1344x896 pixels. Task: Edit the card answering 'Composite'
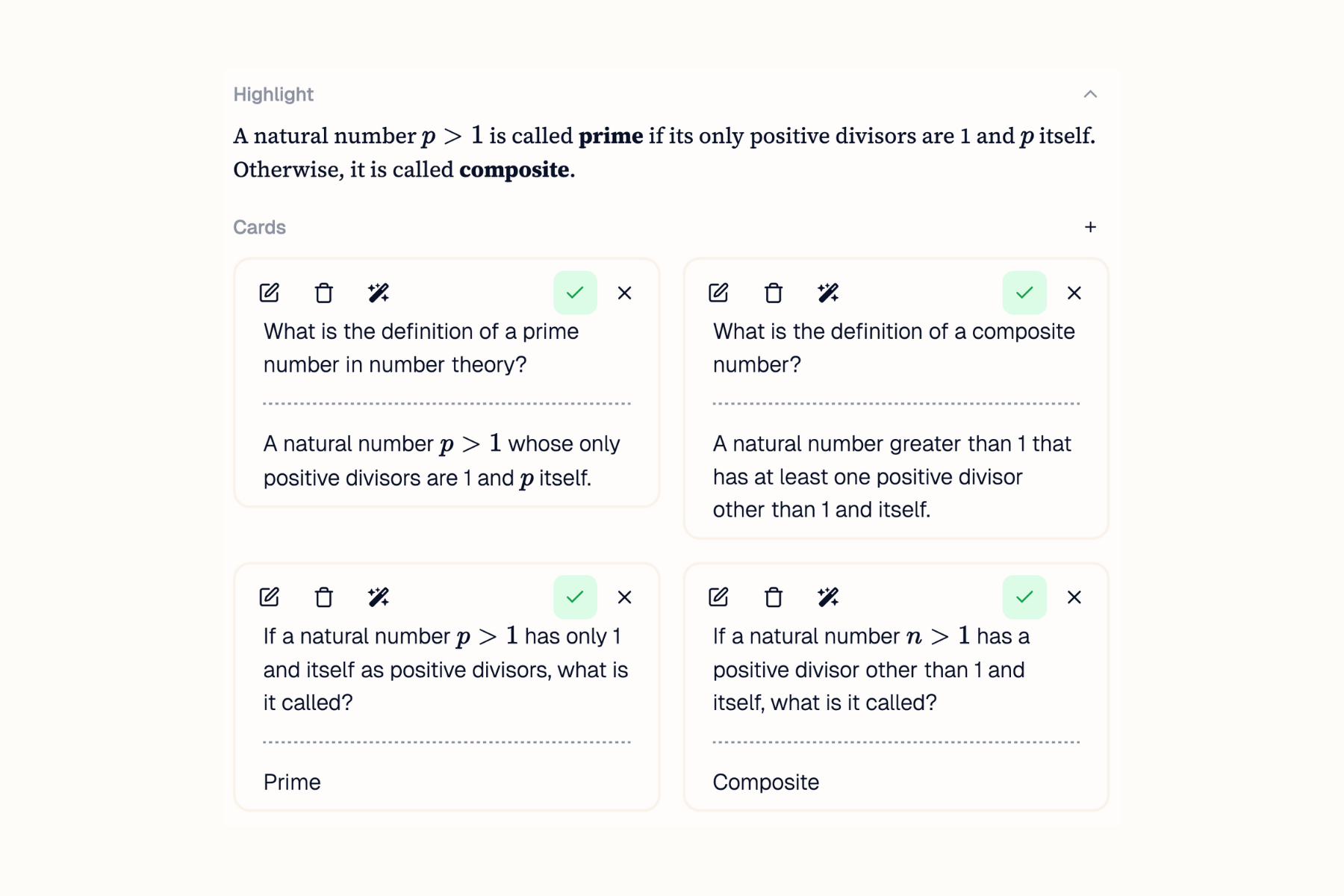pyautogui.click(x=719, y=597)
